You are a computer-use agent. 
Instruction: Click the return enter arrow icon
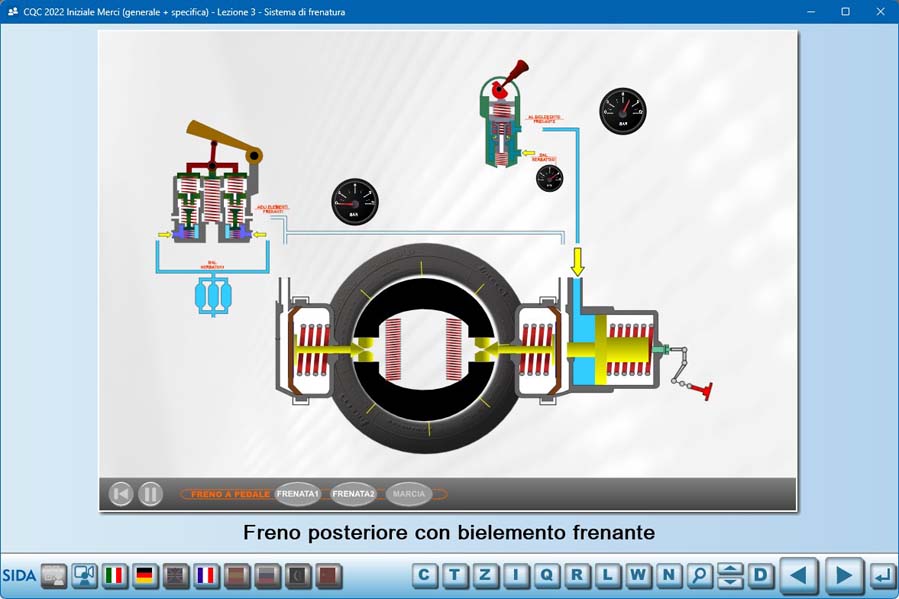(882, 576)
